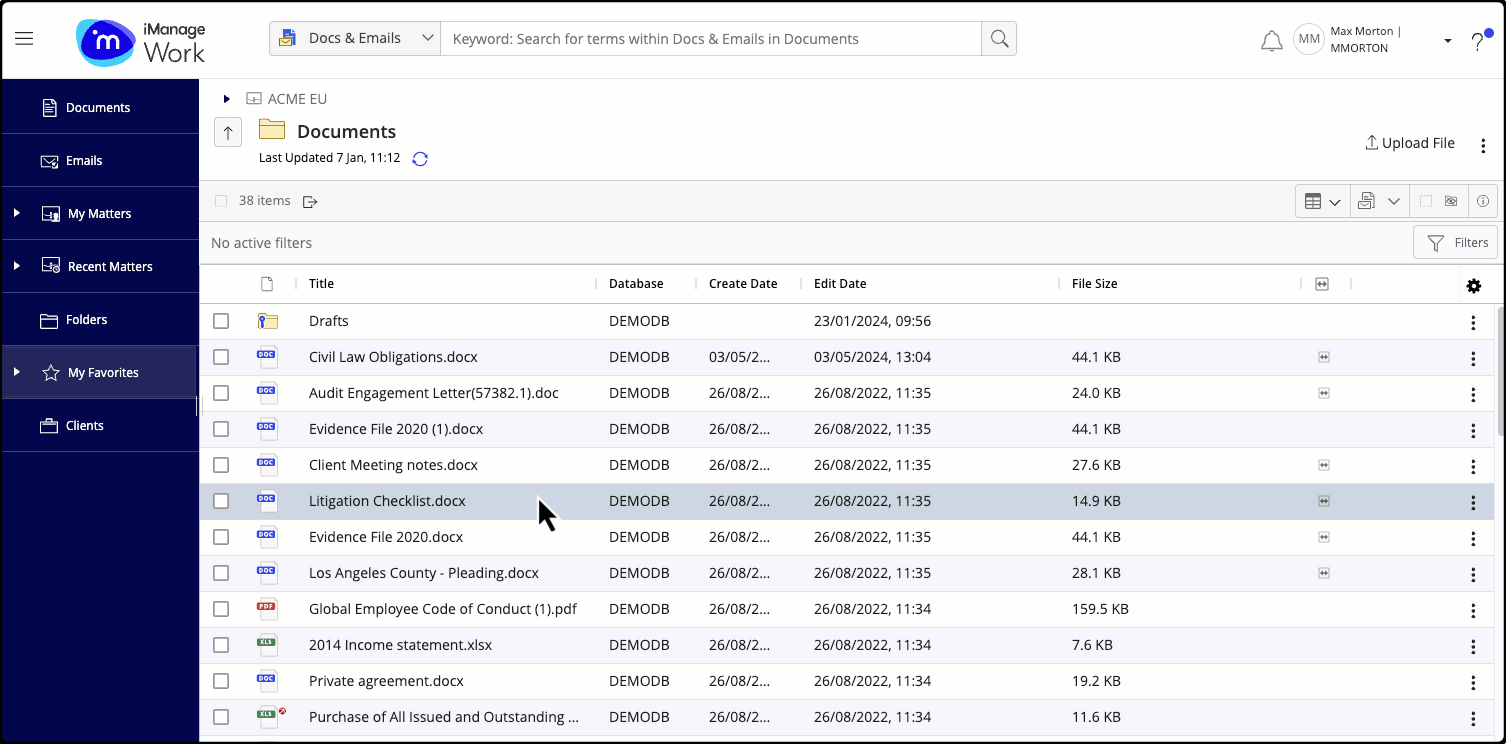Check the select-all checkbox above the list
Image resolution: width=1506 pixels, height=744 pixels.
click(x=220, y=200)
